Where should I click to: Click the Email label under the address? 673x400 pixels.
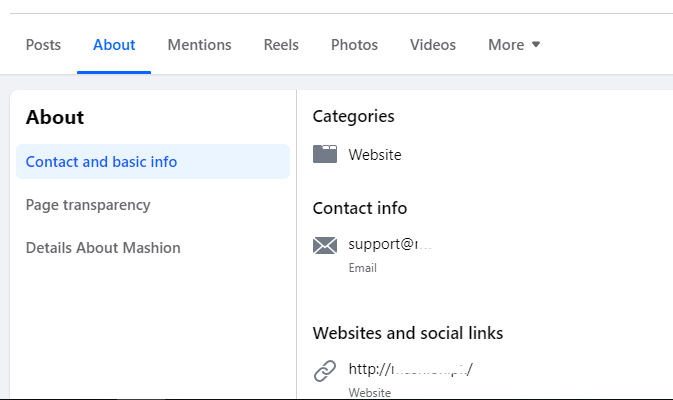click(x=363, y=268)
